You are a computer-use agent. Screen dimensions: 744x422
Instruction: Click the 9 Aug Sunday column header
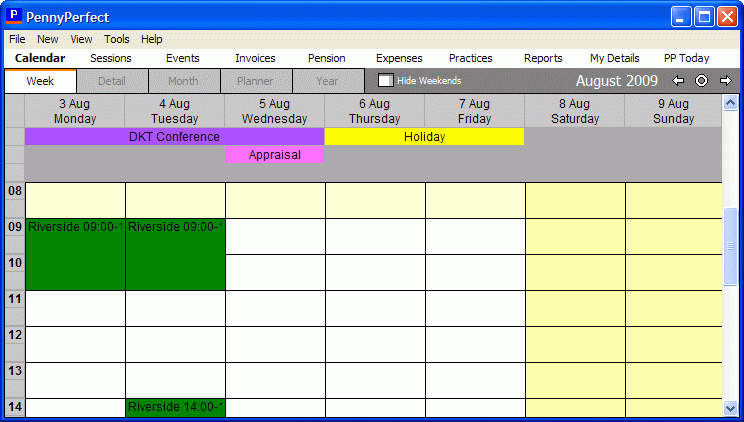click(673, 111)
